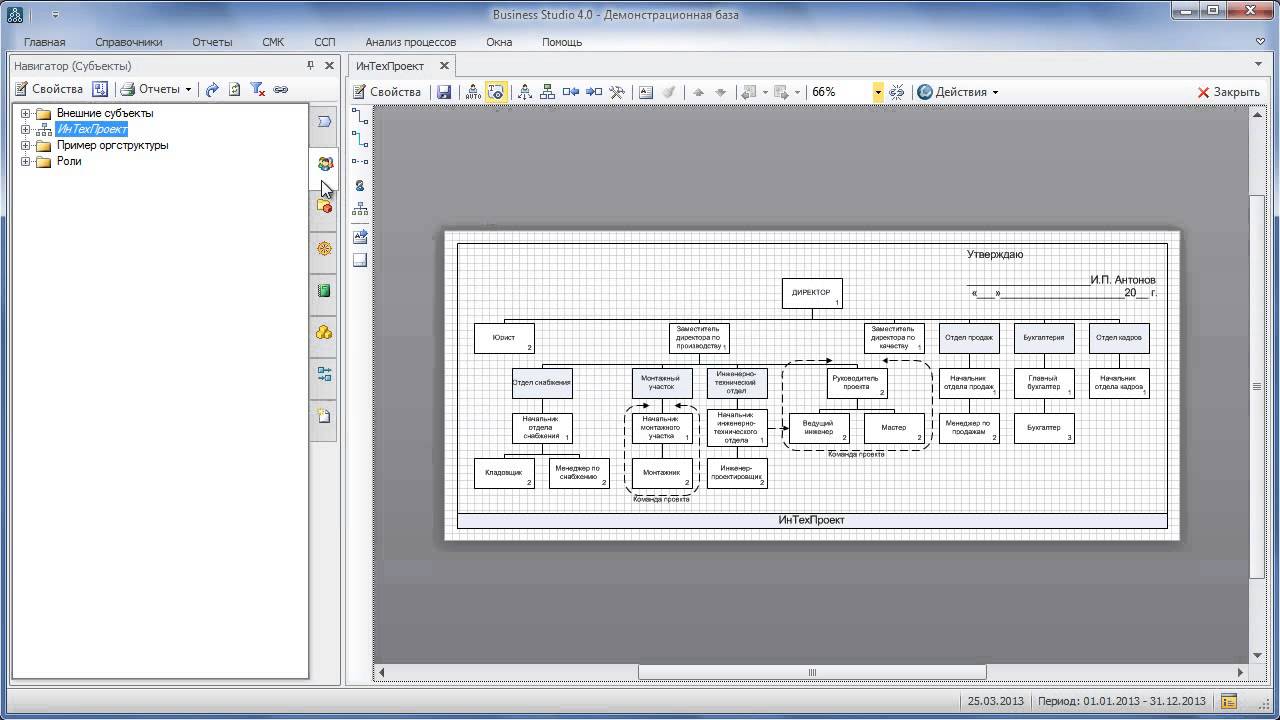Open the Subjects side tab (people icon)
Viewport: 1280px width, 720px height.
tap(324, 164)
